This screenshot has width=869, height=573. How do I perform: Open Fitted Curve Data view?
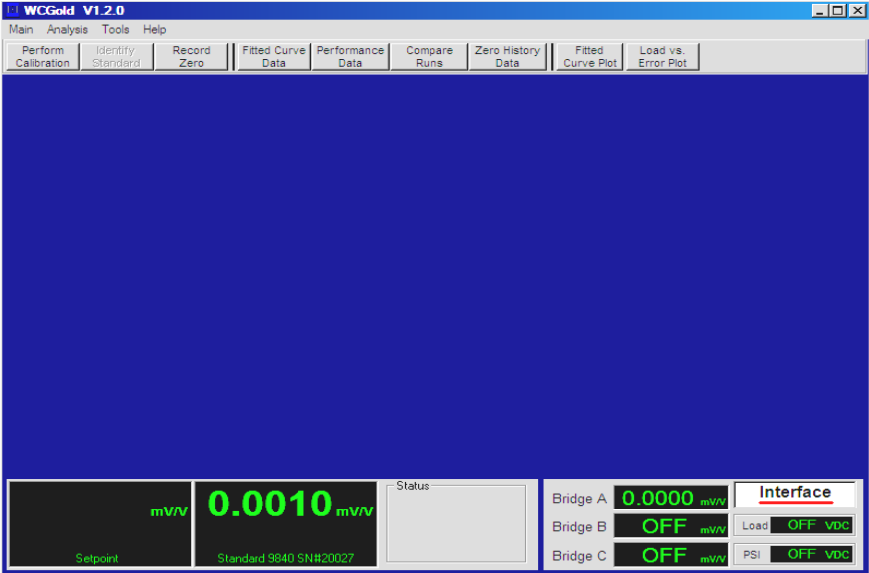[x=274, y=57]
